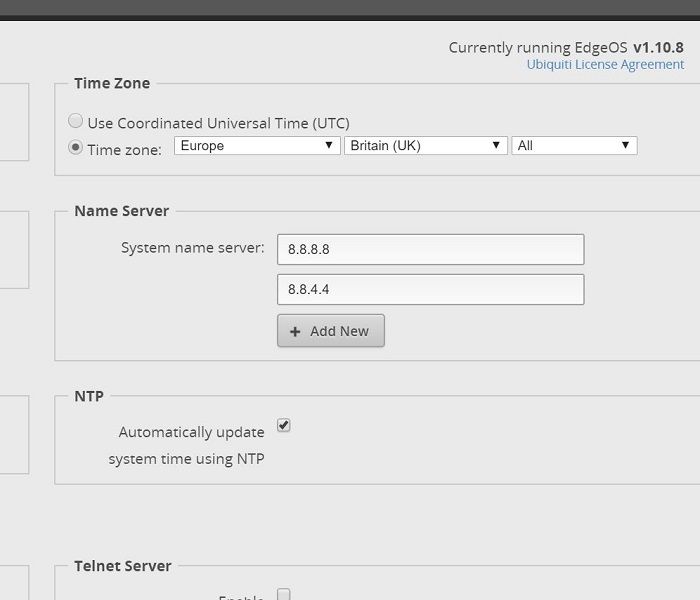Open the Ubiquiti License Agreement link
The image size is (700, 600).
pyautogui.click(x=605, y=64)
